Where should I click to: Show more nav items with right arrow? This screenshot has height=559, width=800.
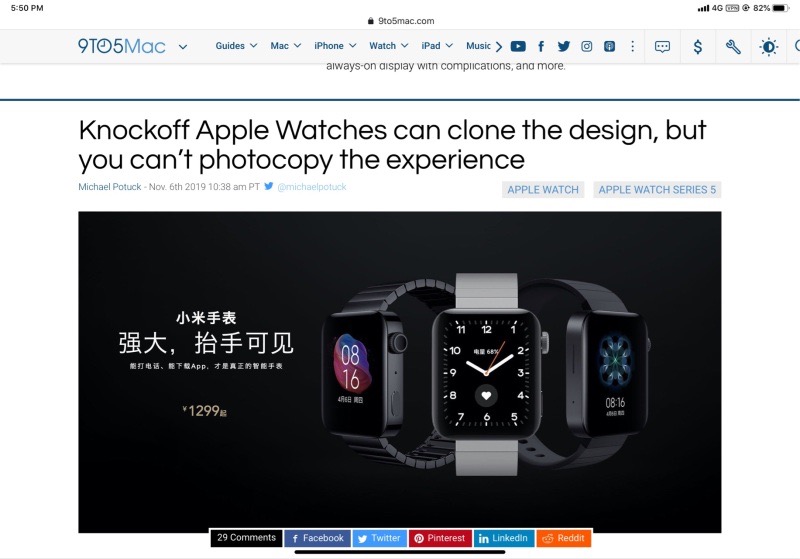[499, 46]
